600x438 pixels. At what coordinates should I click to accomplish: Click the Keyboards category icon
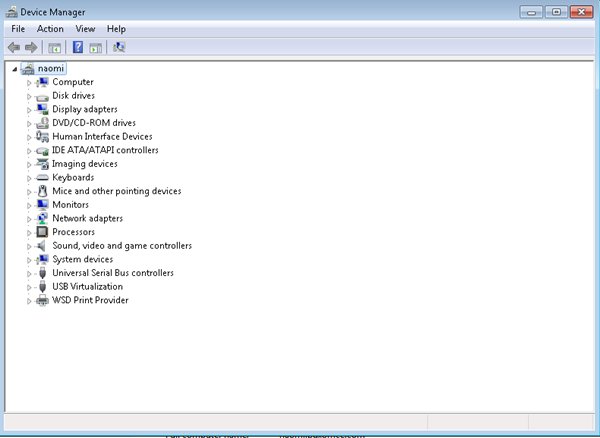pos(42,177)
